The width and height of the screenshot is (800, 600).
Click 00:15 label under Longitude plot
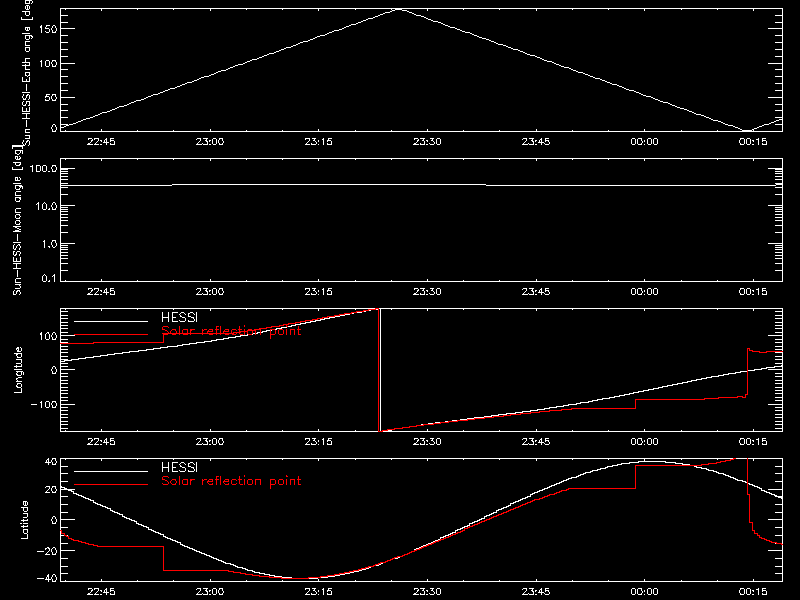pyautogui.click(x=753, y=441)
